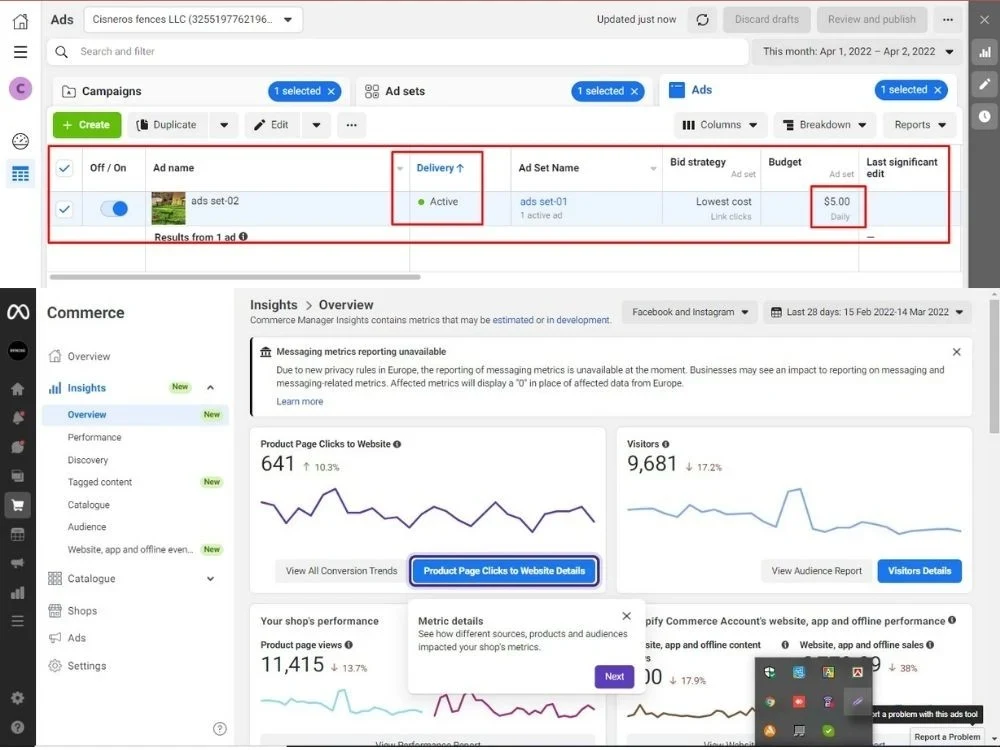Open the ads set-01 ad set link
The height and width of the screenshot is (750, 1000).
tap(543, 202)
